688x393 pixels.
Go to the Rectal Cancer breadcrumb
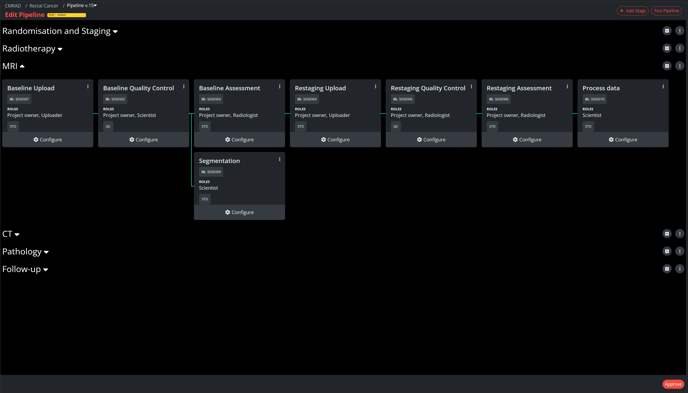tap(44, 6)
